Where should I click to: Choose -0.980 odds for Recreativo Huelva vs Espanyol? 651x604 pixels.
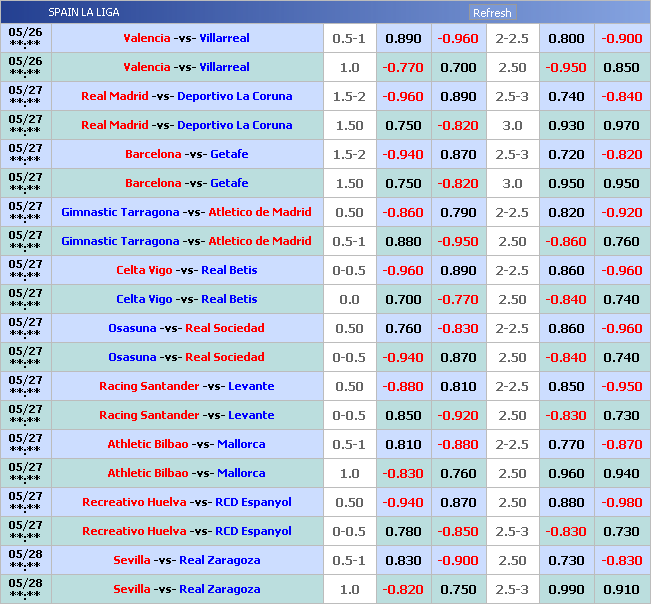tap(621, 502)
